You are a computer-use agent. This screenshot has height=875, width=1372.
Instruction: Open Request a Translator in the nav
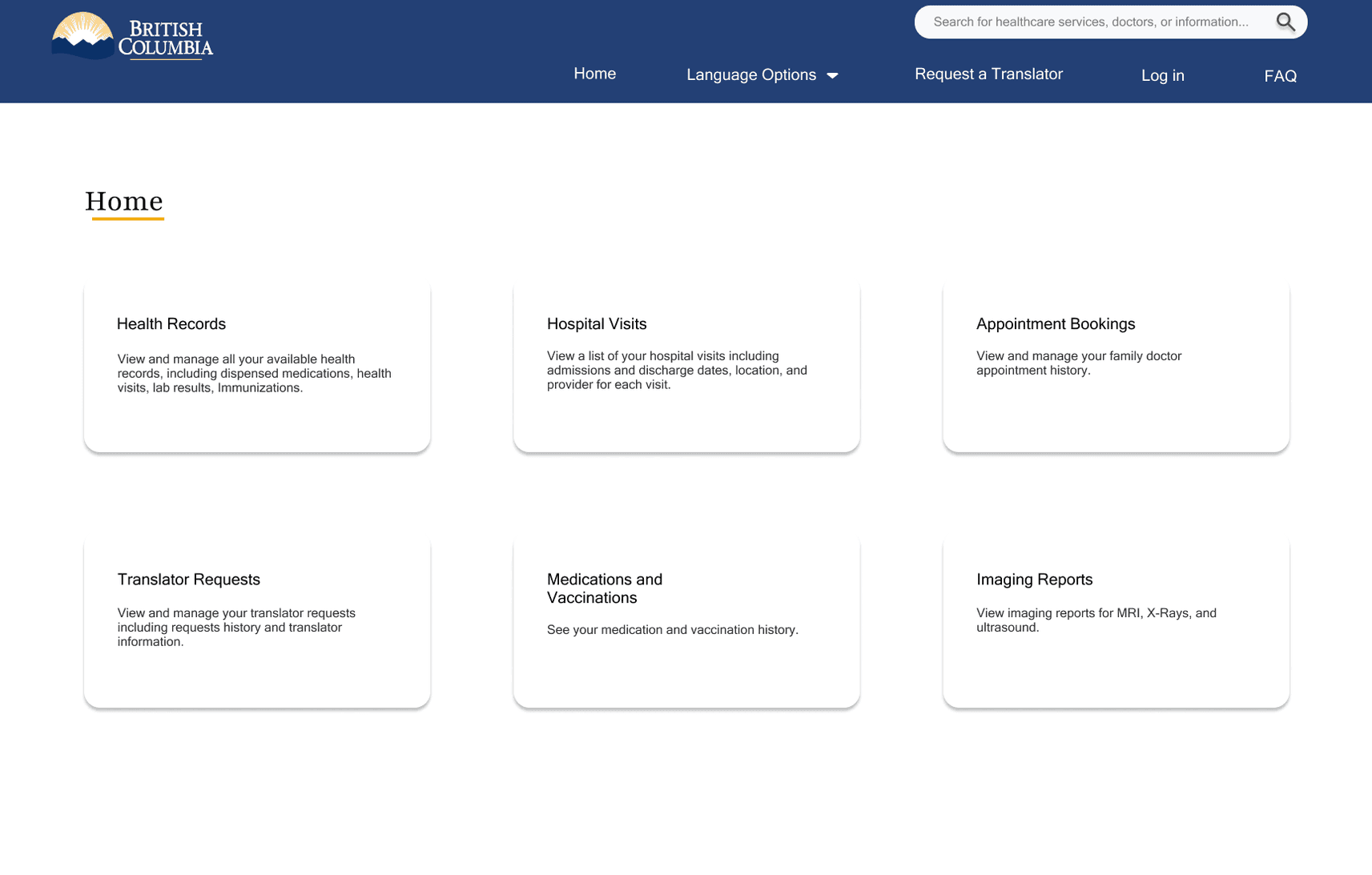coord(988,74)
